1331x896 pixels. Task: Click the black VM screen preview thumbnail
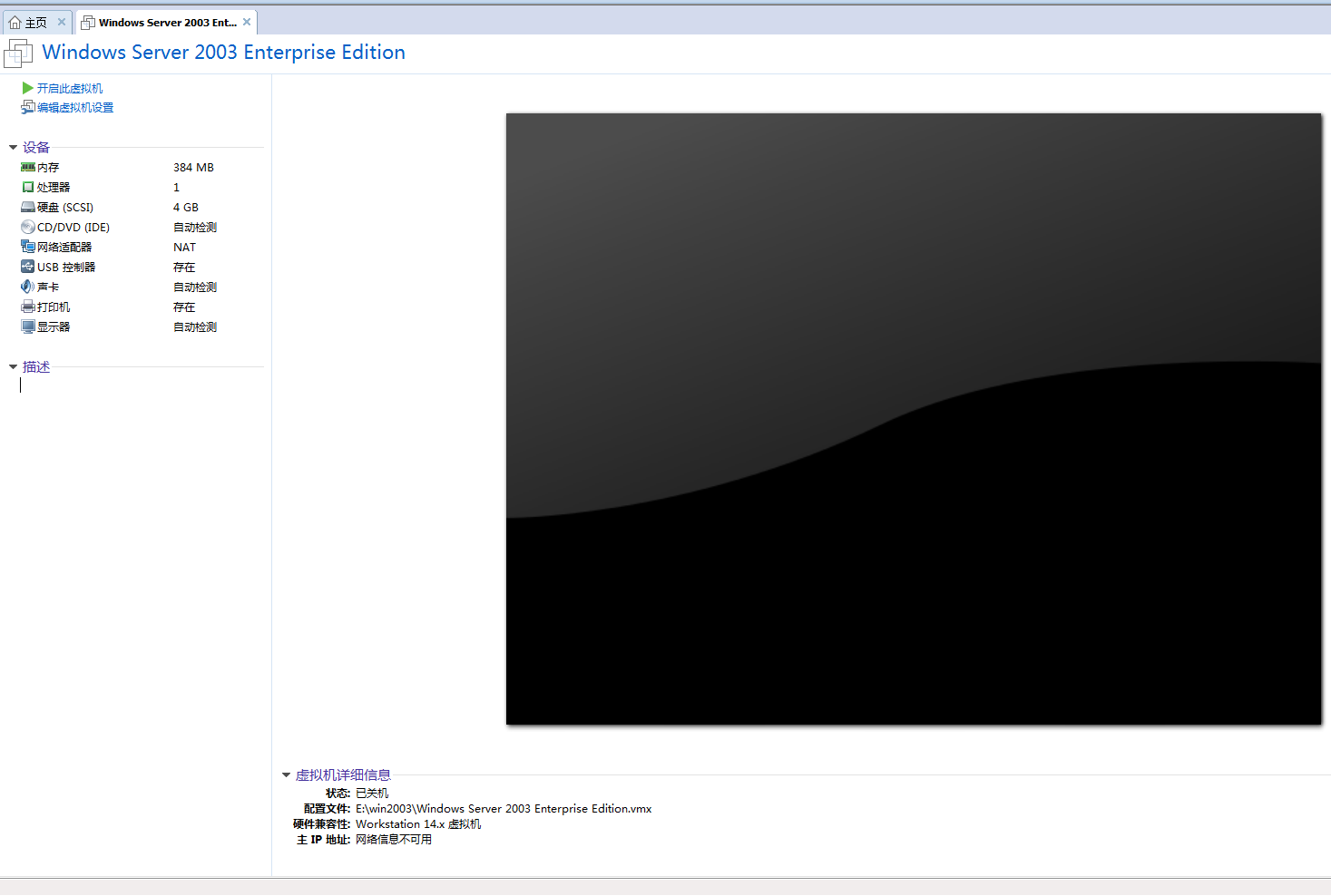[x=914, y=418]
